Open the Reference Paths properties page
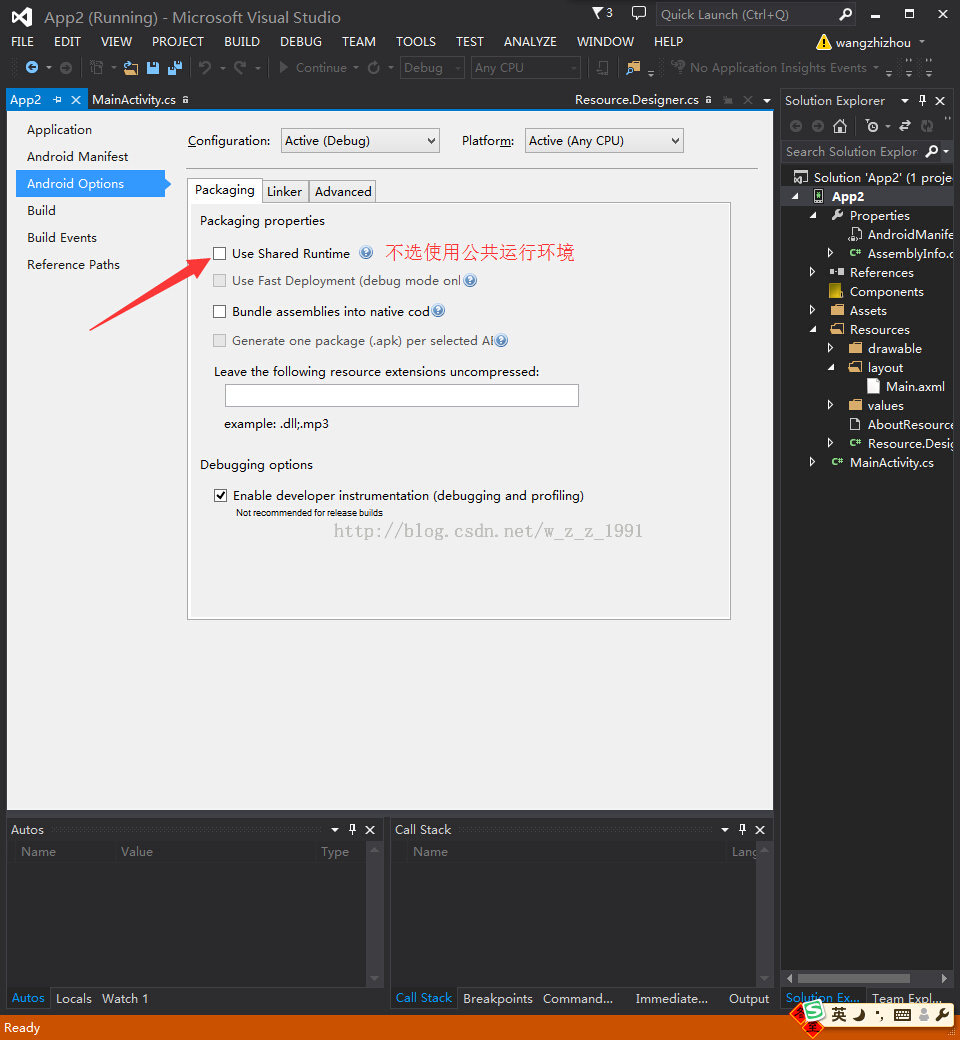Image resolution: width=960 pixels, height=1040 pixels. point(74,265)
